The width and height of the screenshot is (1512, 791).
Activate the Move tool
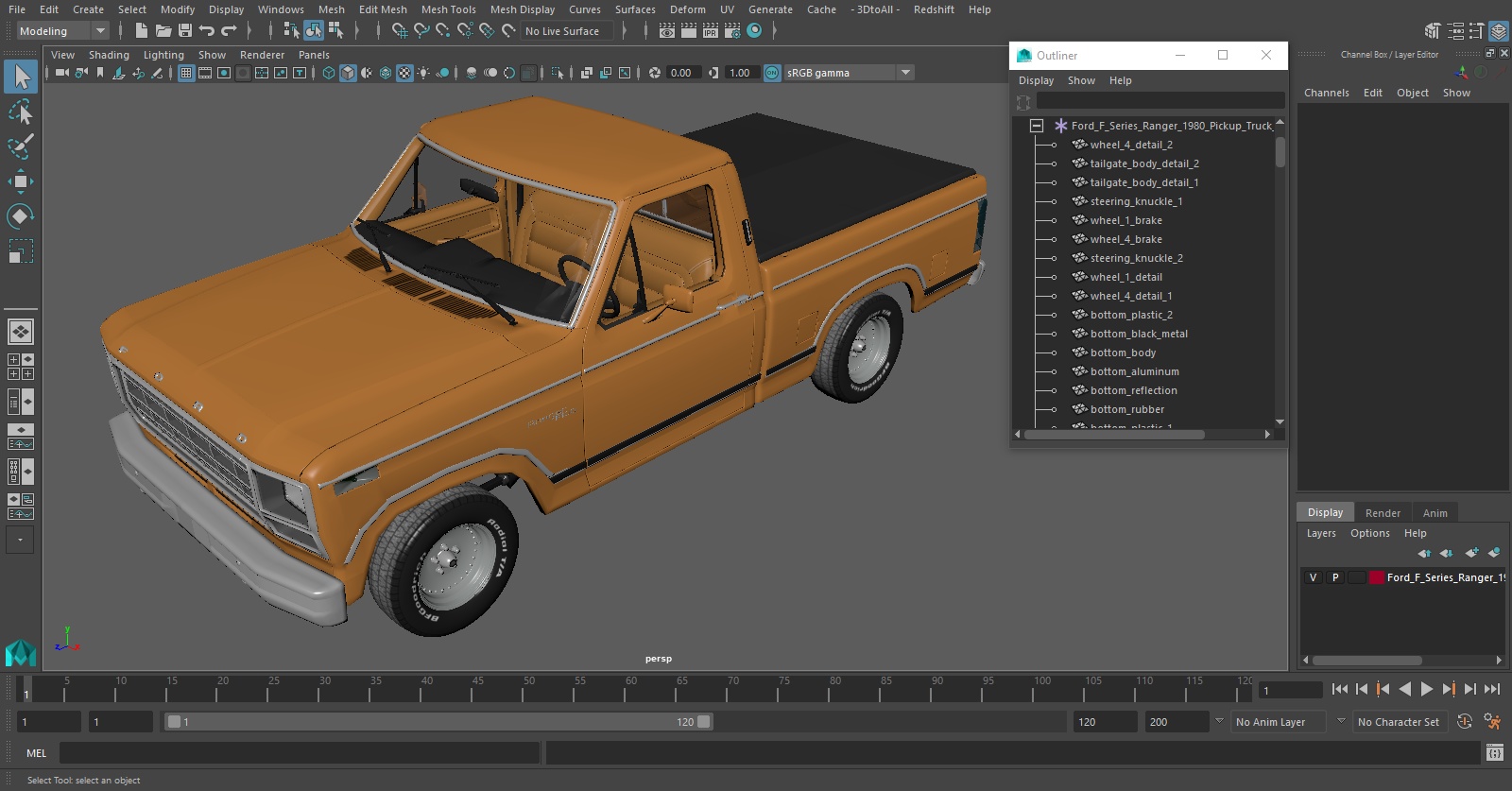click(x=21, y=181)
